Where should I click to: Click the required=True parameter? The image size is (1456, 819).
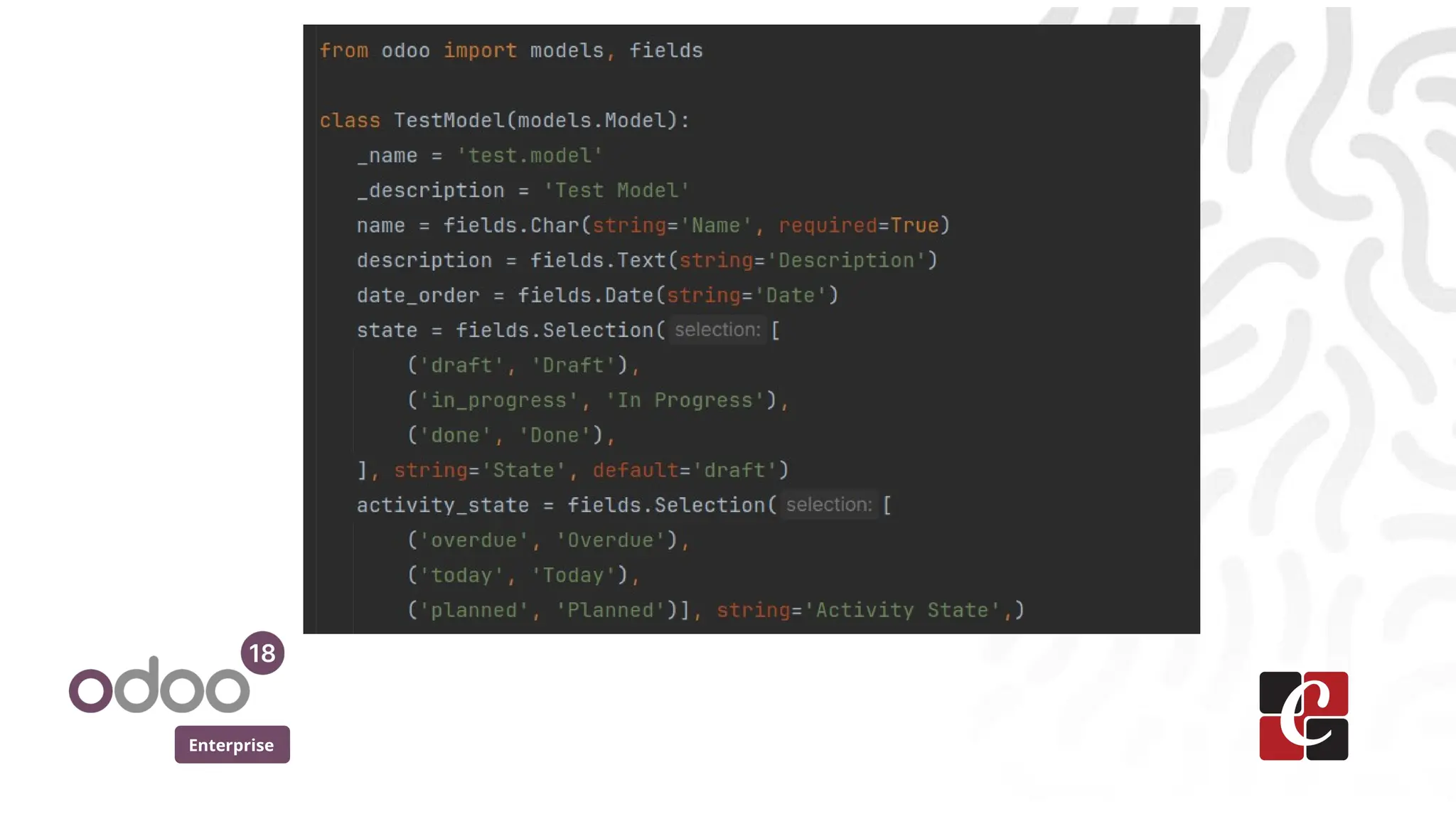859,225
